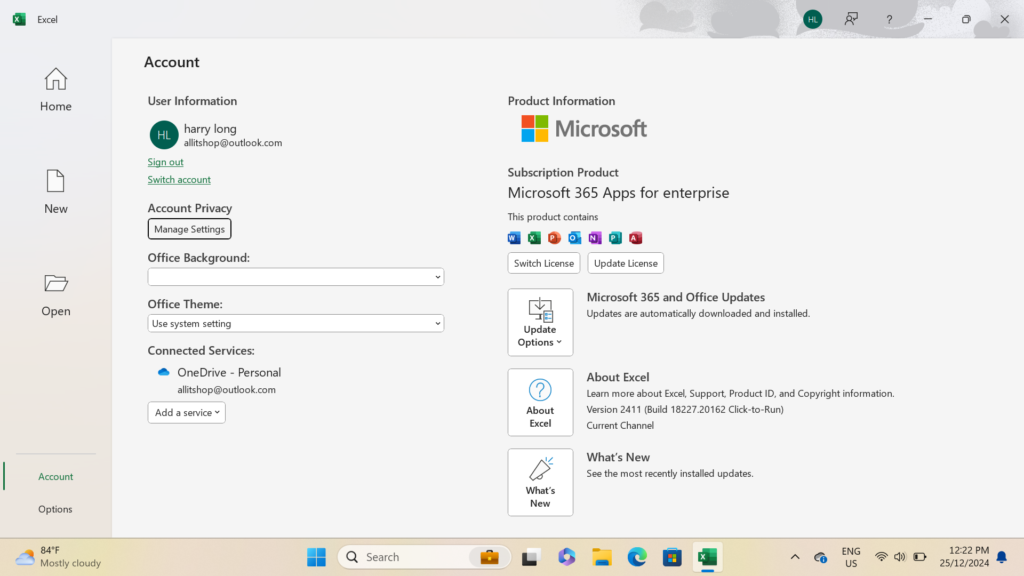The image size is (1024, 576).
Task: Click the Publisher icon in product list
Action: point(615,238)
